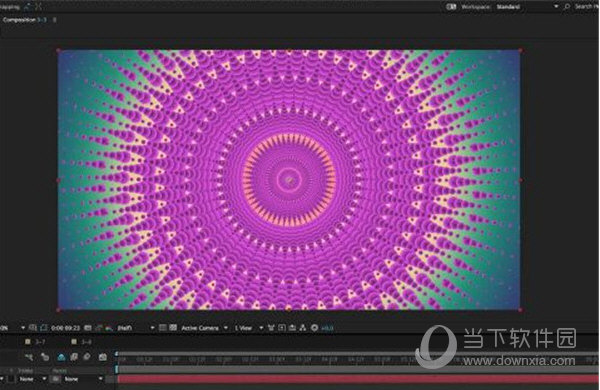This screenshot has height=390, width=600.
Task: Toggle Motion Blur in timeline
Action: click(87, 357)
